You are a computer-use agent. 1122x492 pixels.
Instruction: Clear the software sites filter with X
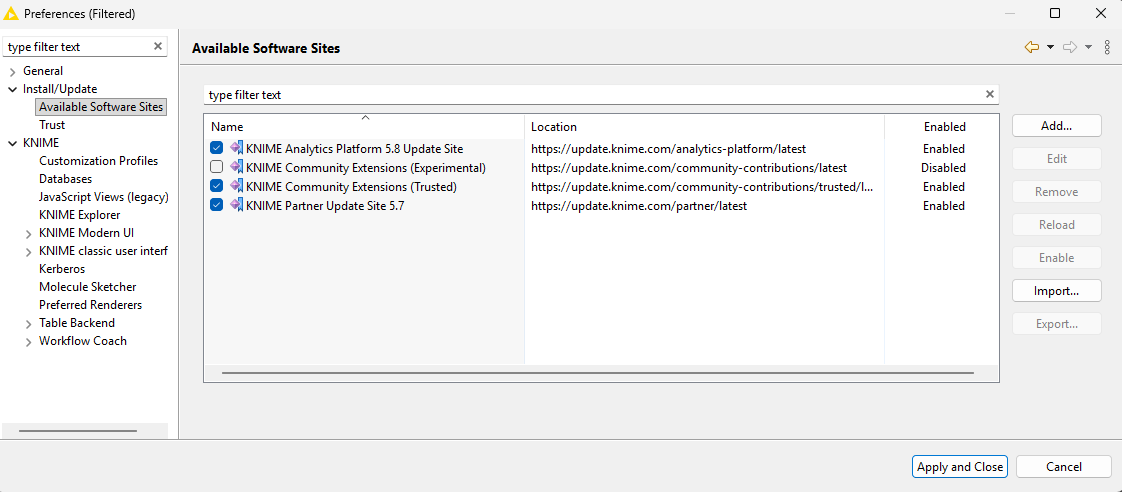990,94
